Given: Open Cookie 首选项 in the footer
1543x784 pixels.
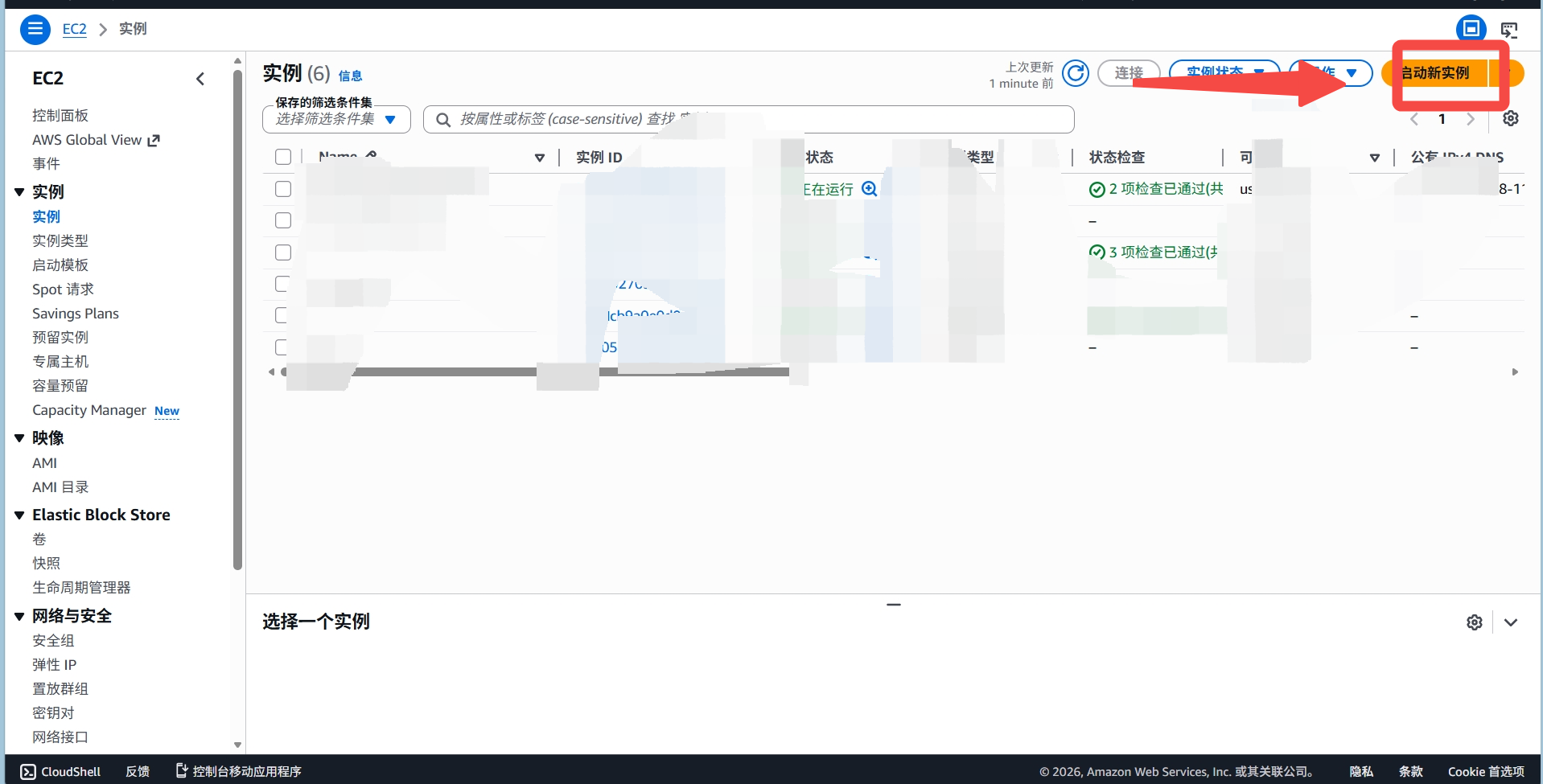Looking at the screenshot, I should (x=1486, y=772).
